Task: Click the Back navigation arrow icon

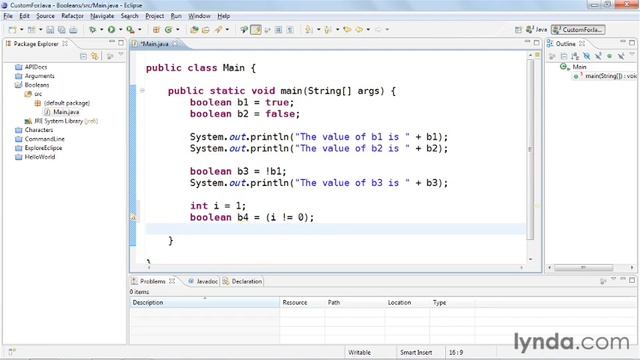Action: pyautogui.click(x=359, y=29)
